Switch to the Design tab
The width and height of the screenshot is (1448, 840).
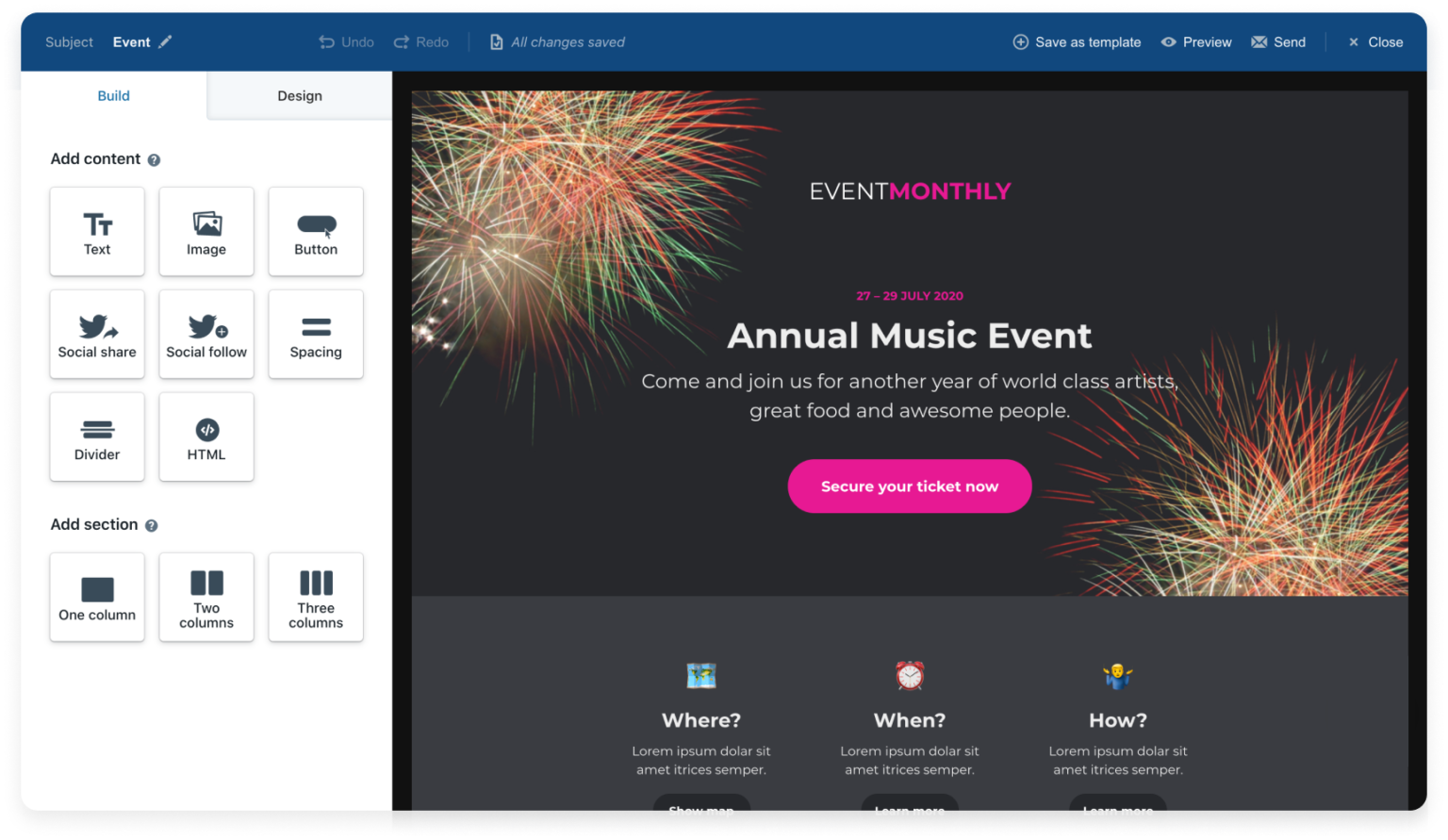click(x=299, y=95)
